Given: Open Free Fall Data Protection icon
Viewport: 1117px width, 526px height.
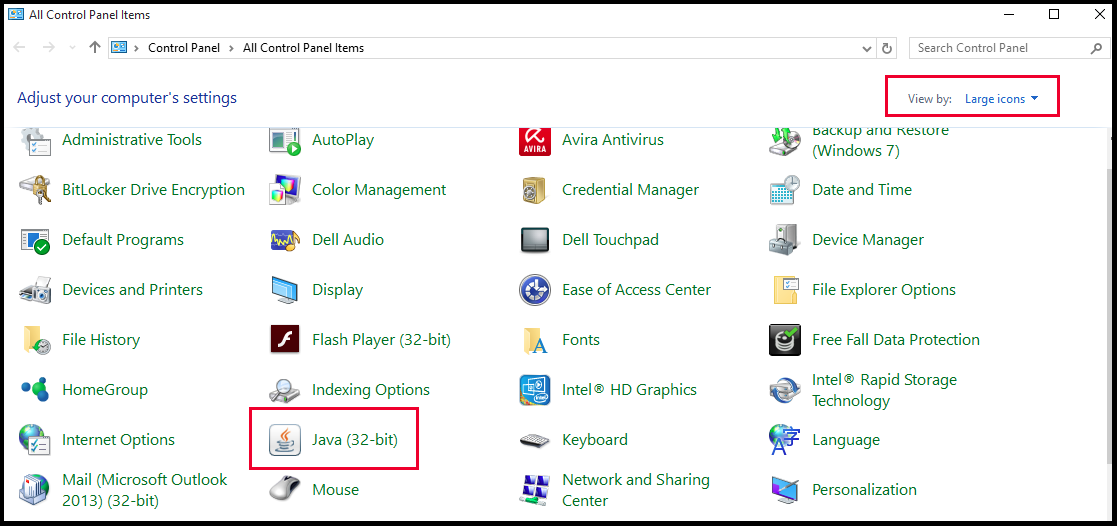Looking at the screenshot, I should 785,339.
